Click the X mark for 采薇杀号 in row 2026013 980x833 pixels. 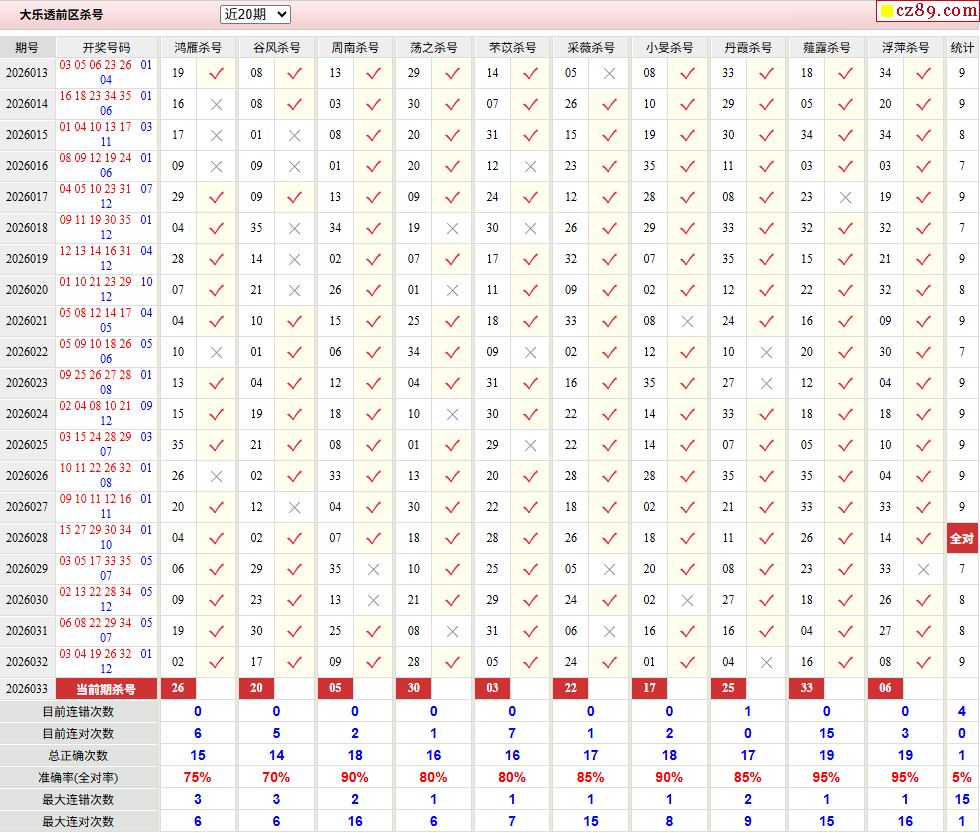pos(609,73)
